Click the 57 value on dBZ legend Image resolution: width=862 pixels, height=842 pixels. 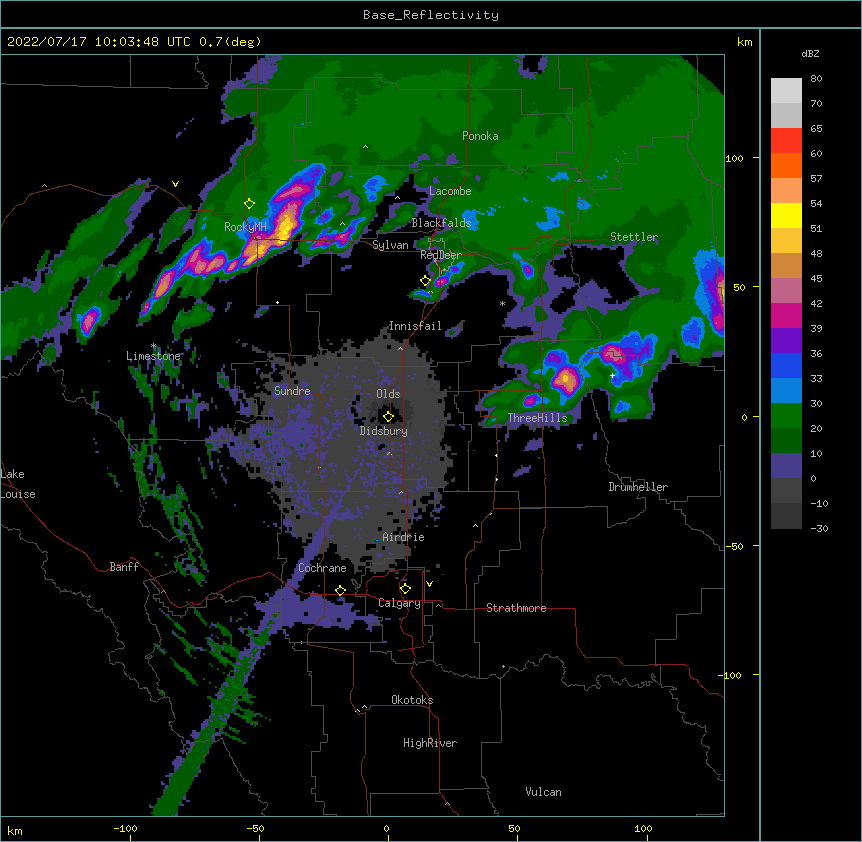click(x=816, y=179)
